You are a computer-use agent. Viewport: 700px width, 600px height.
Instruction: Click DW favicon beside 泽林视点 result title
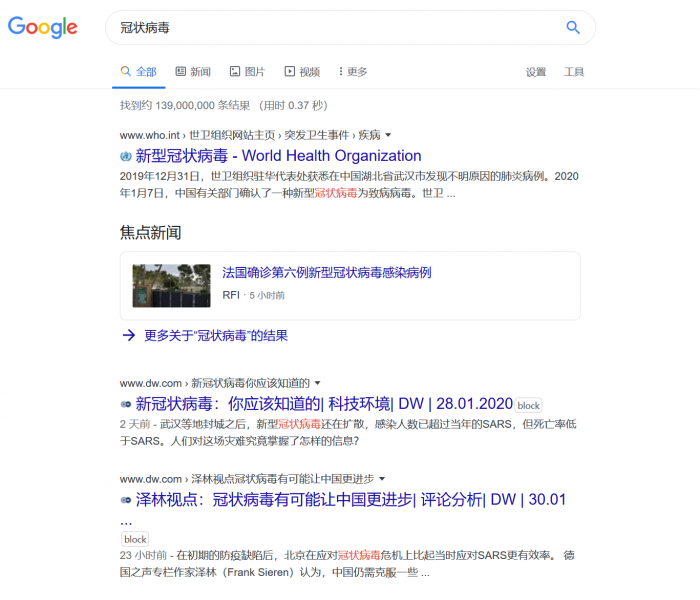pyautogui.click(x=126, y=500)
